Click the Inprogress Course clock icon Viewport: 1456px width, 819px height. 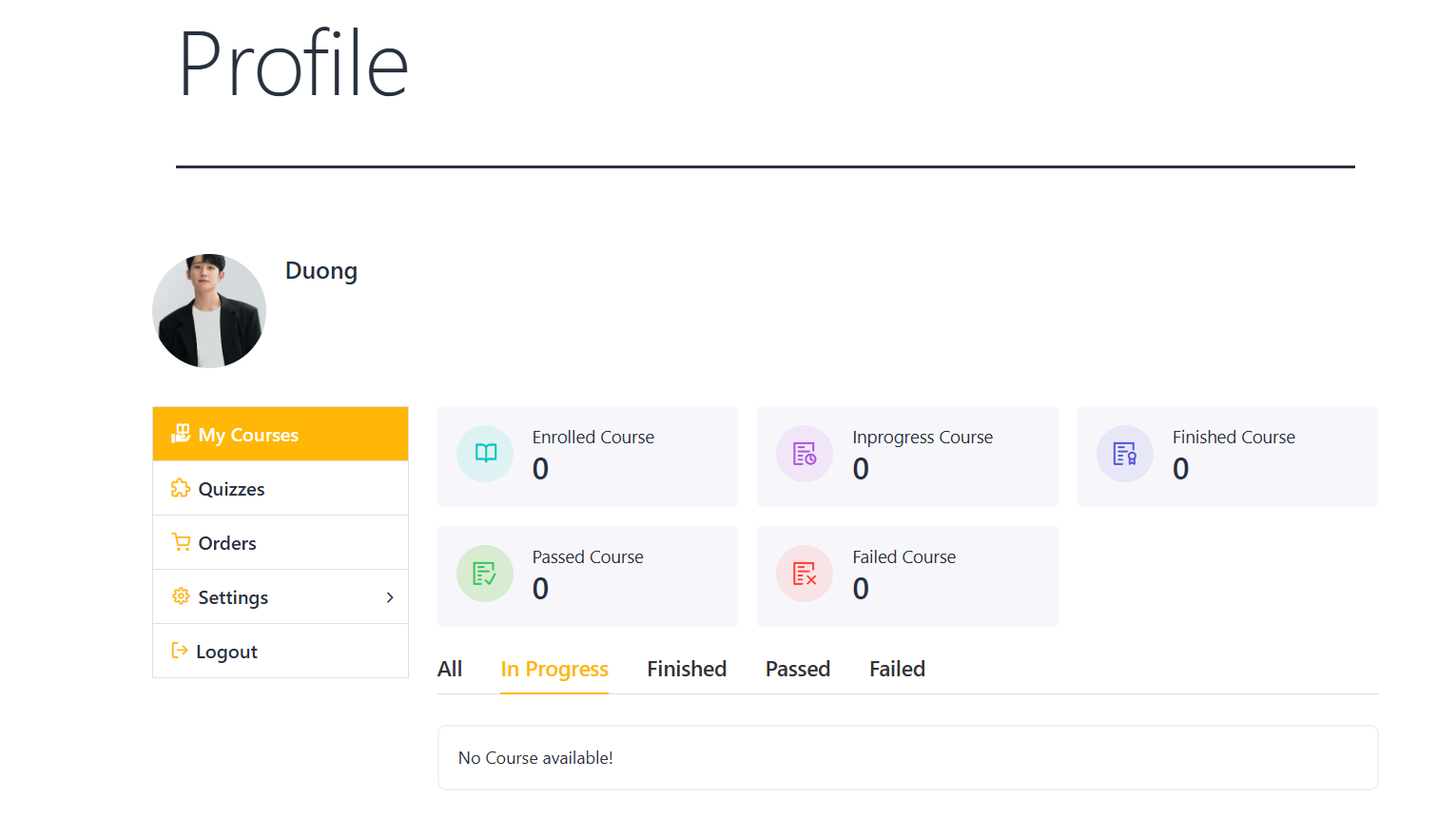pos(805,454)
